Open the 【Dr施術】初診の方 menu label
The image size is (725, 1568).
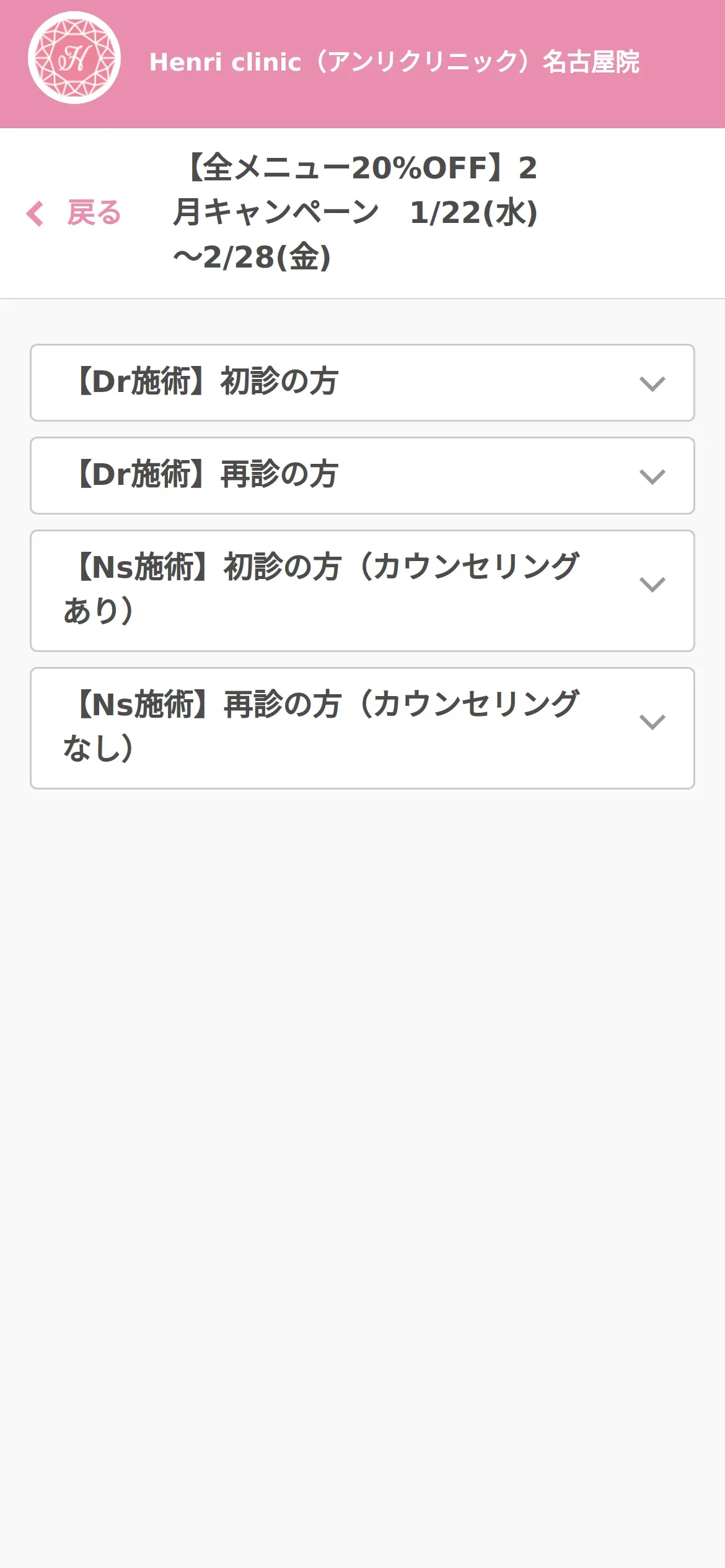tap(206, 381)
